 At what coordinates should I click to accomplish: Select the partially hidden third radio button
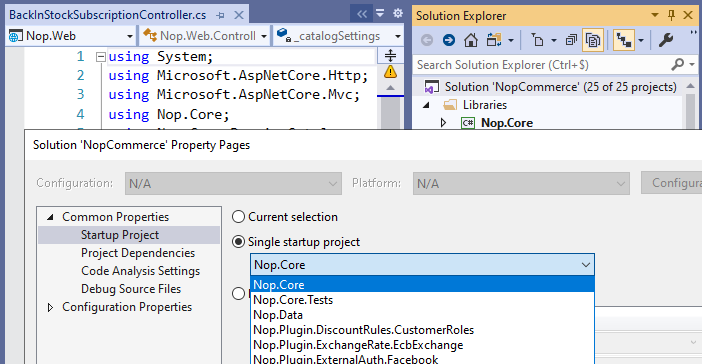tap(239, 294)
